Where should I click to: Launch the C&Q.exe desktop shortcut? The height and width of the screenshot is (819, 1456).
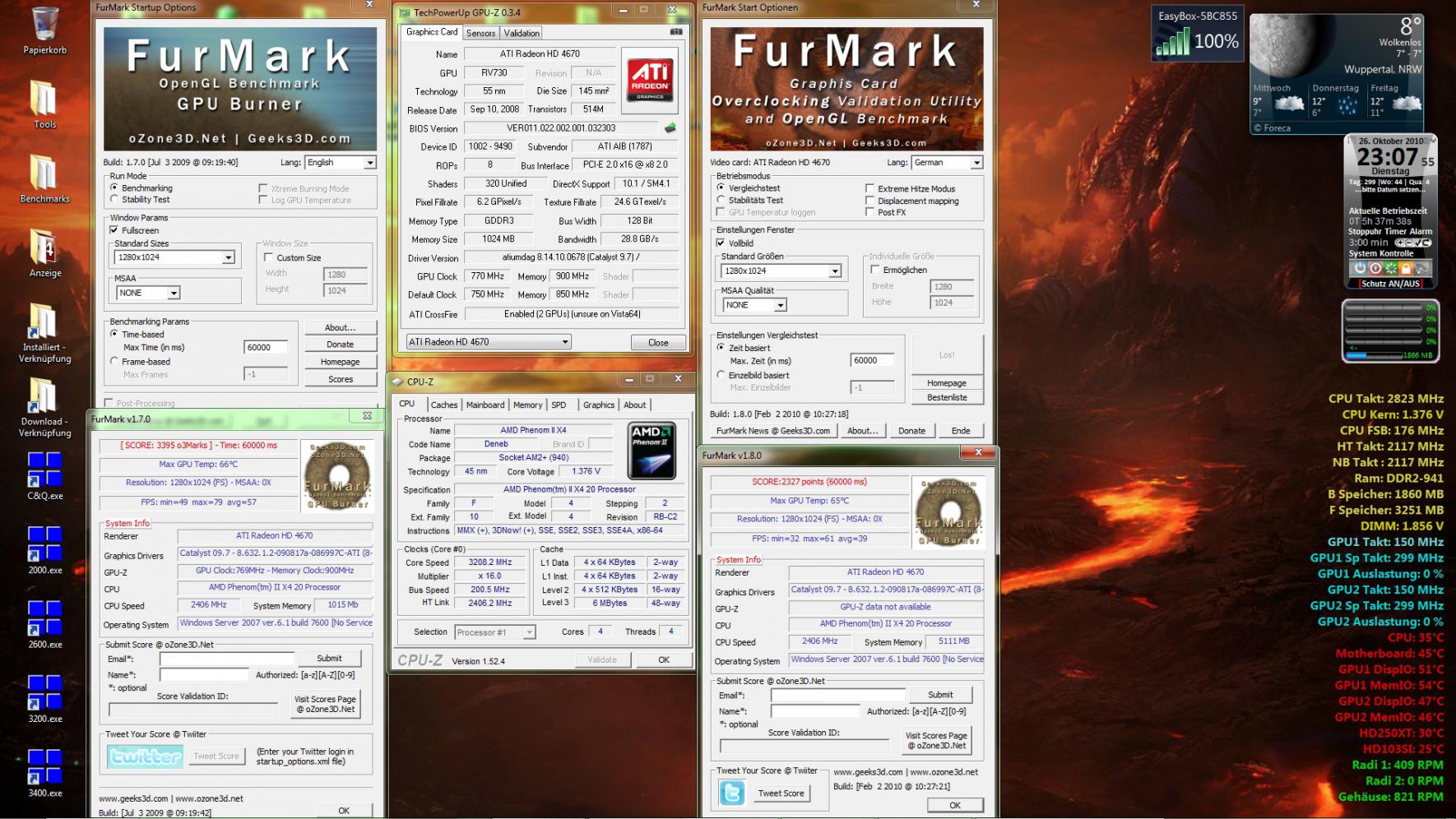point(44,476)
